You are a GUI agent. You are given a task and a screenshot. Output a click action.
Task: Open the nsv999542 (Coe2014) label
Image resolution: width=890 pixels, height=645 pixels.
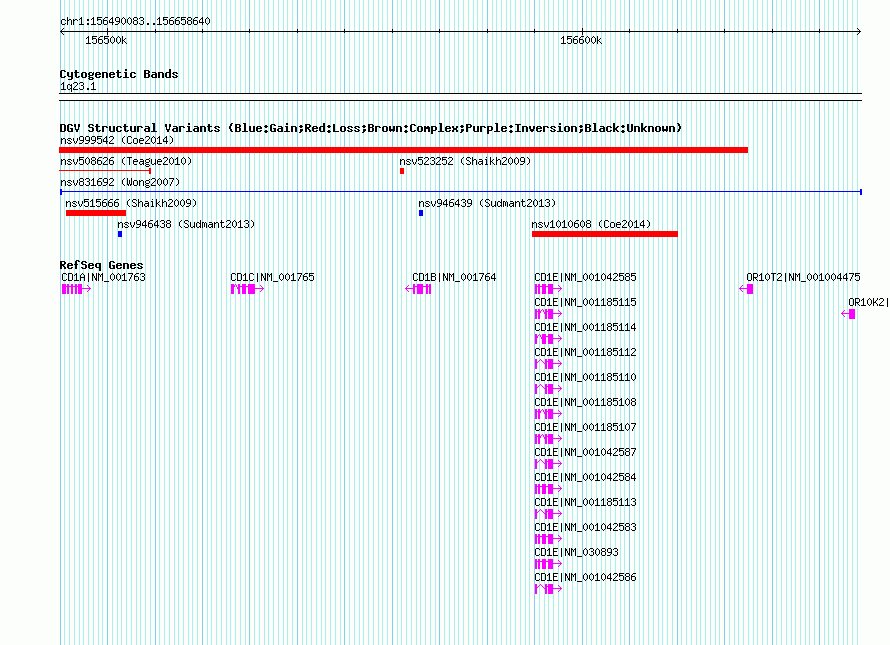coord(117,140)
